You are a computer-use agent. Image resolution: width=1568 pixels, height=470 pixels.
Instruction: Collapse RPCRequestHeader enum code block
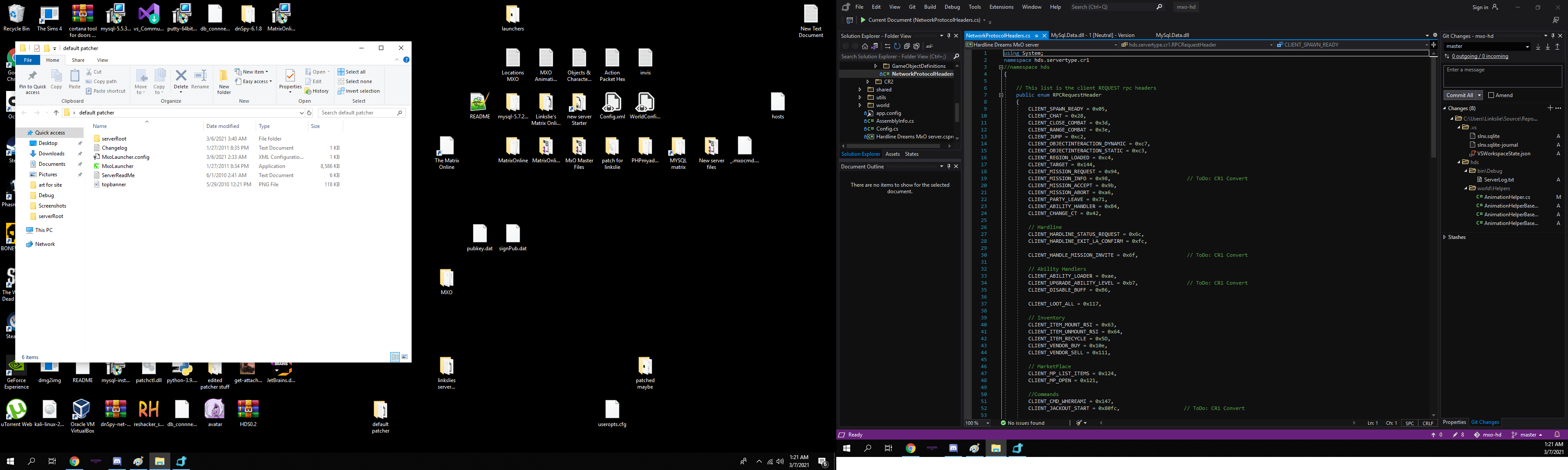[1001, 95]
